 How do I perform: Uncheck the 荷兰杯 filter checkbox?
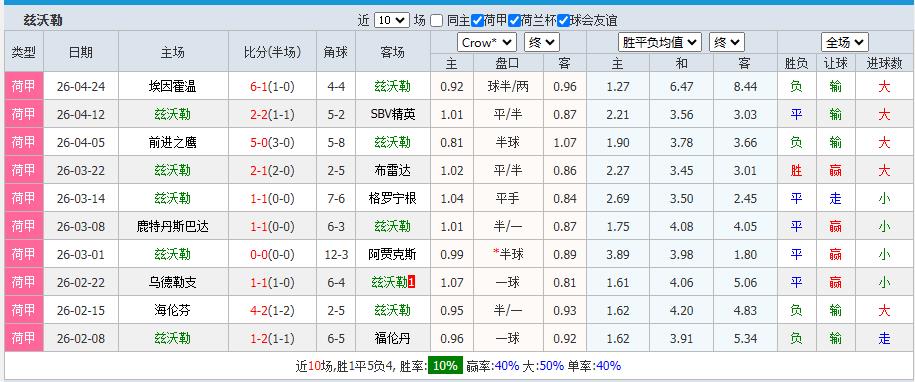[x=514, y=20]
